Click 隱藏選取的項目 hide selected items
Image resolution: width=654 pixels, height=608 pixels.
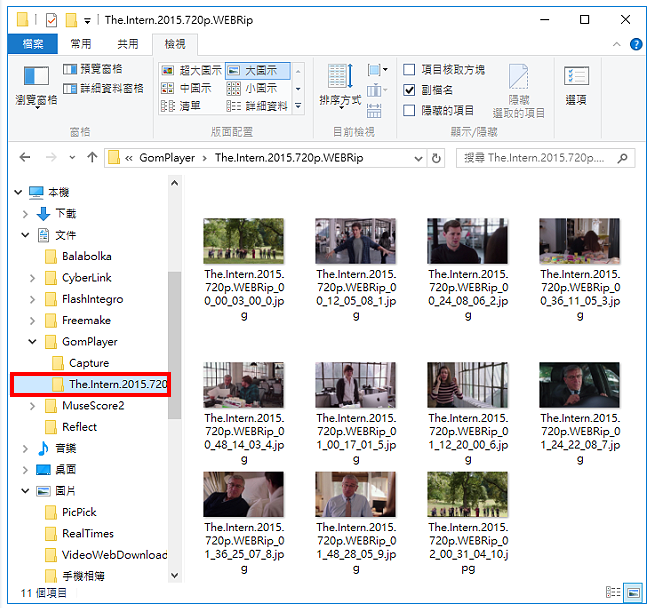point(518,91)
